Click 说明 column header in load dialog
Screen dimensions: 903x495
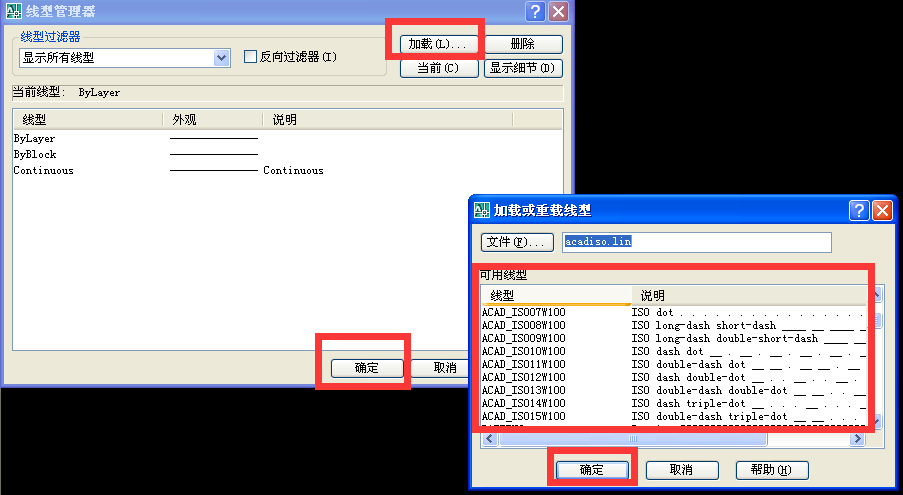(x=749, y=295)
